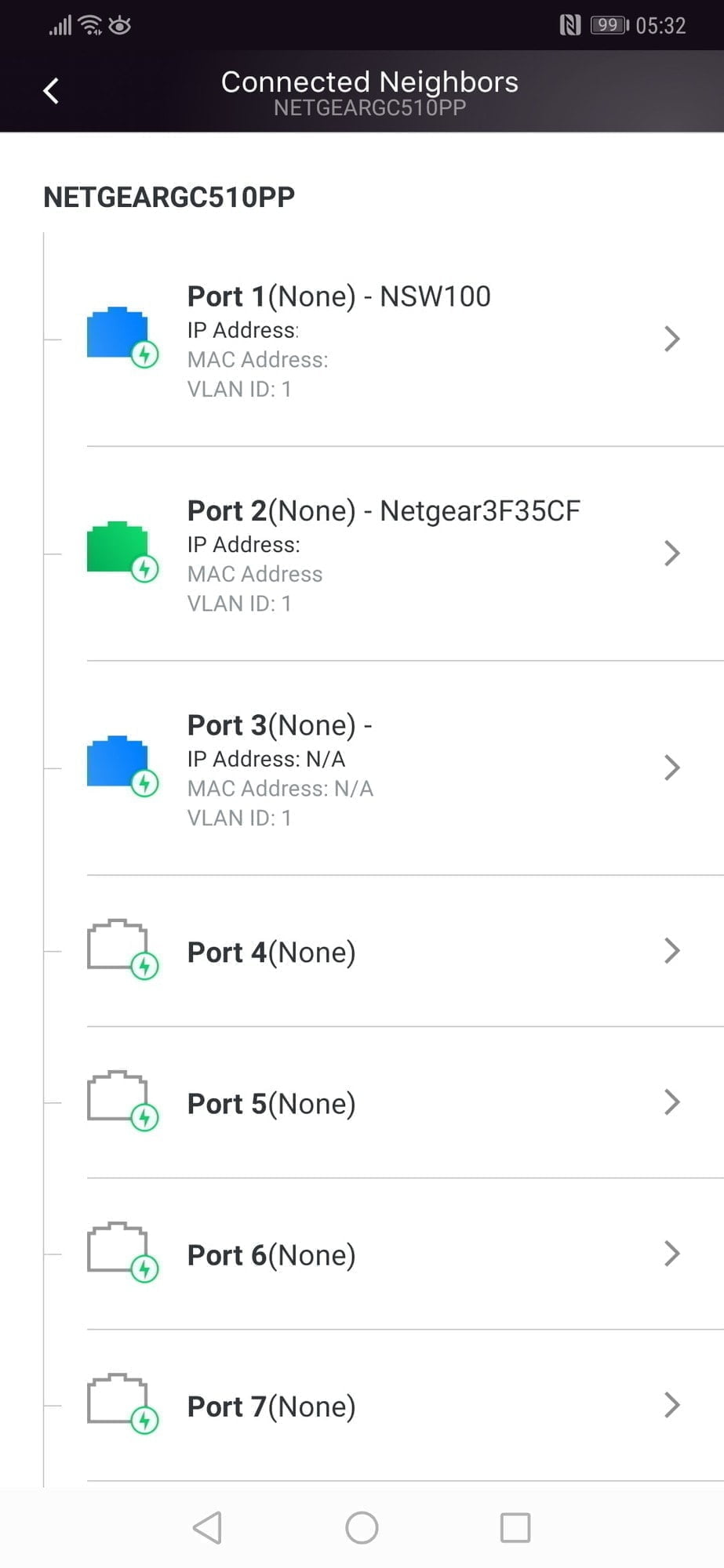Tap the back arrow in header
Image resolution: width=724 pixels, height=1568 pixels.
coord(51,91)
